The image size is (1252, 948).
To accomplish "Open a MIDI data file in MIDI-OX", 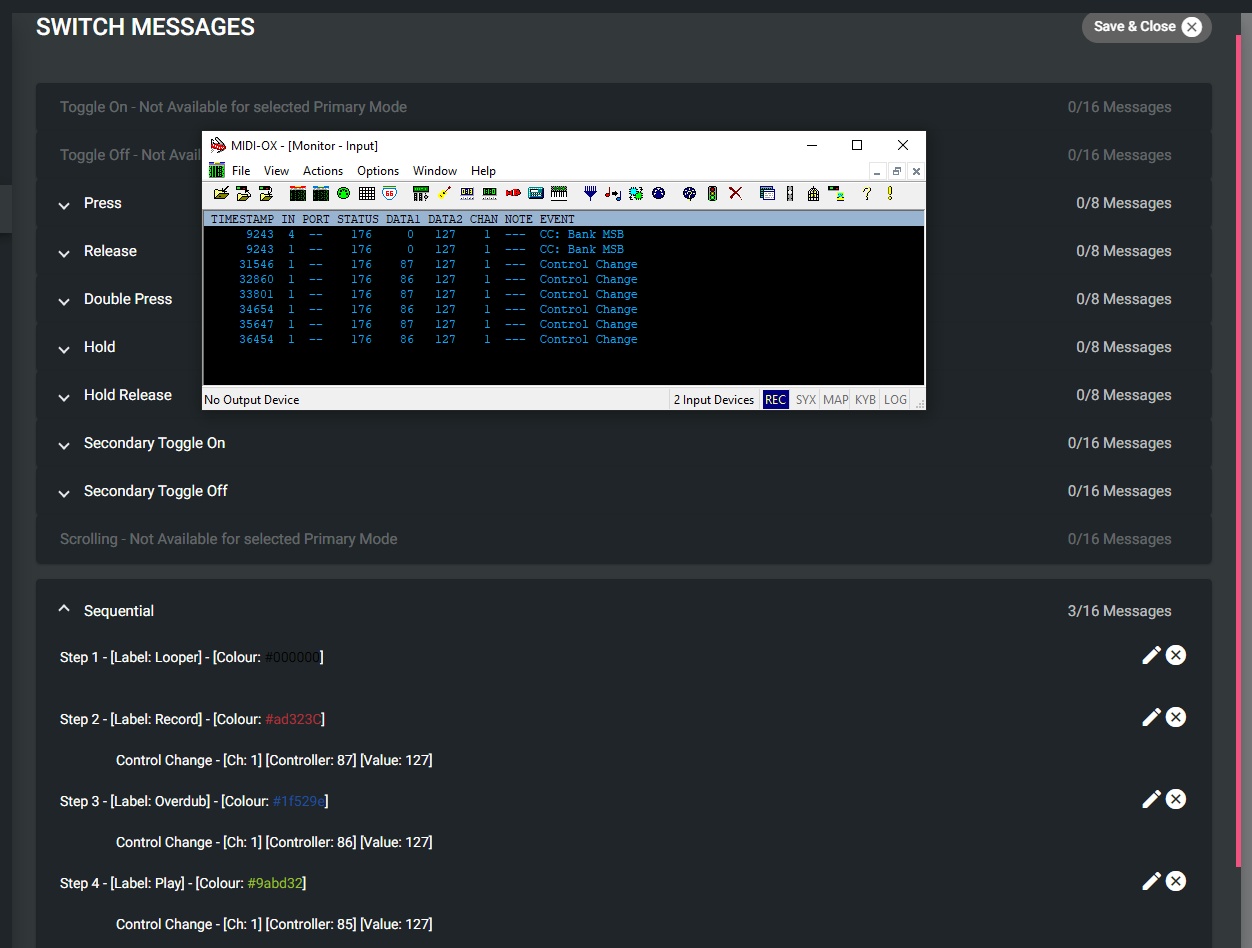I will click(x=219, y=193).
